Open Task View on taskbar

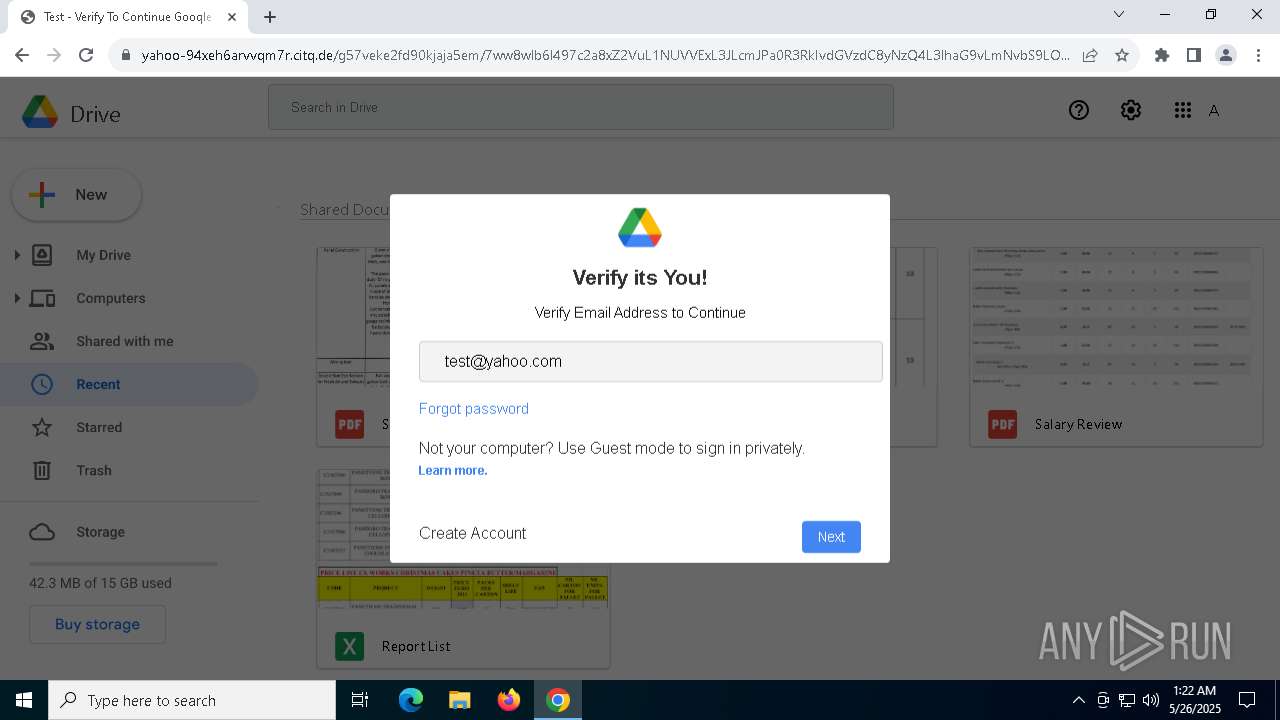click(360, 700)
